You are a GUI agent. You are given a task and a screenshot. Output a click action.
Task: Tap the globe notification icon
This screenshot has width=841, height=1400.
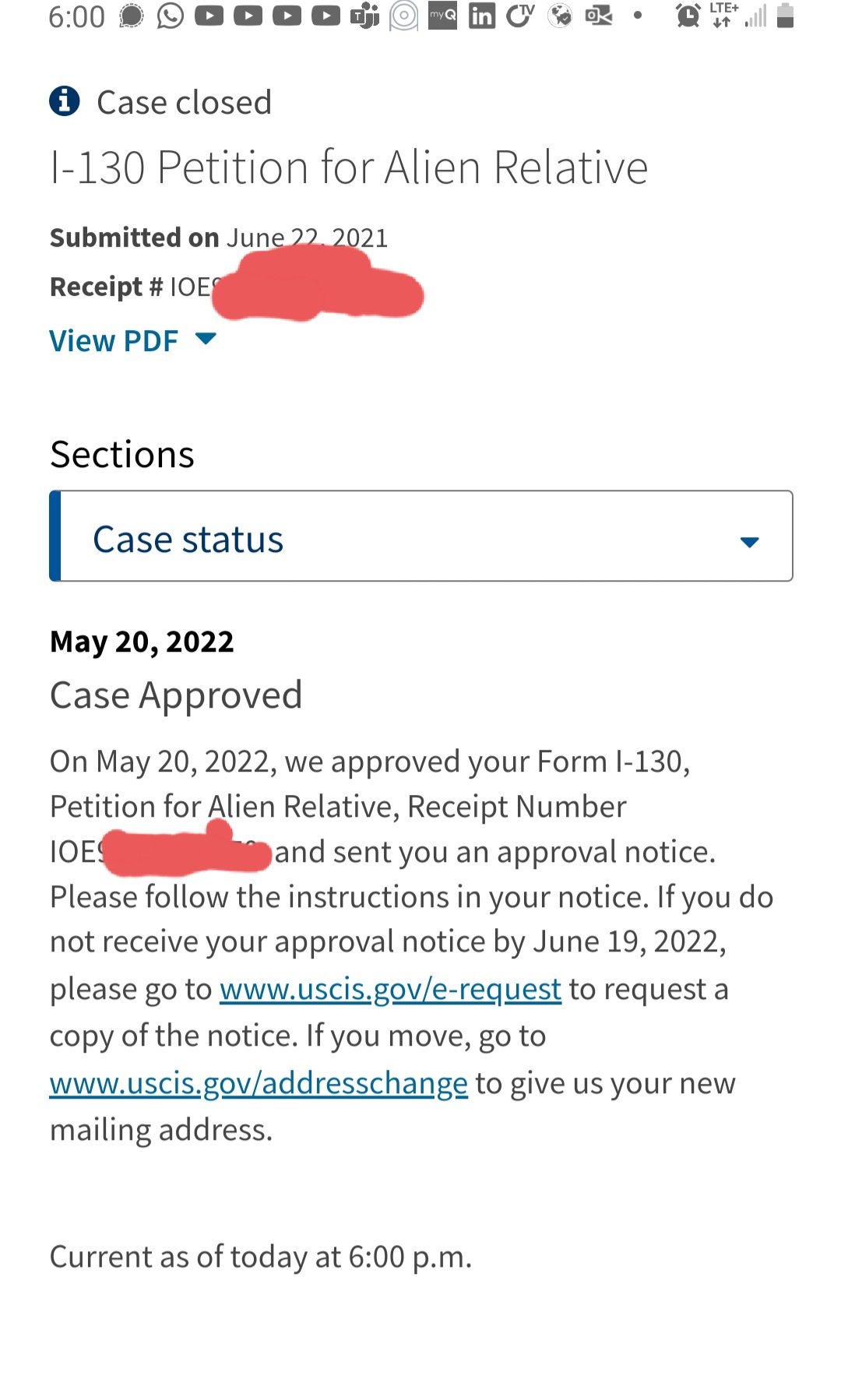[560, 16]
